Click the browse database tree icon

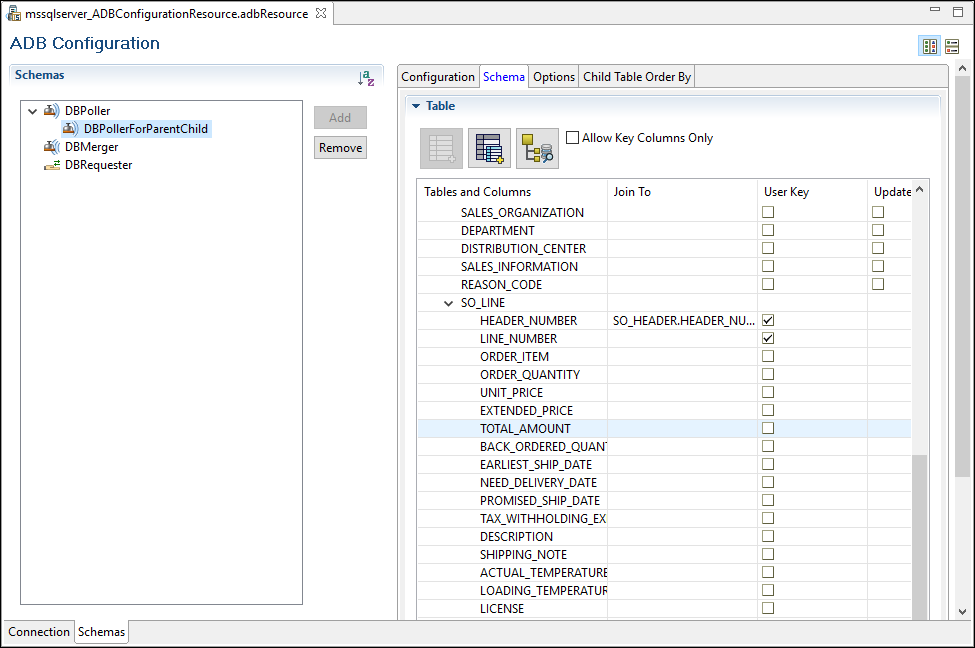(x=537, y=149)
